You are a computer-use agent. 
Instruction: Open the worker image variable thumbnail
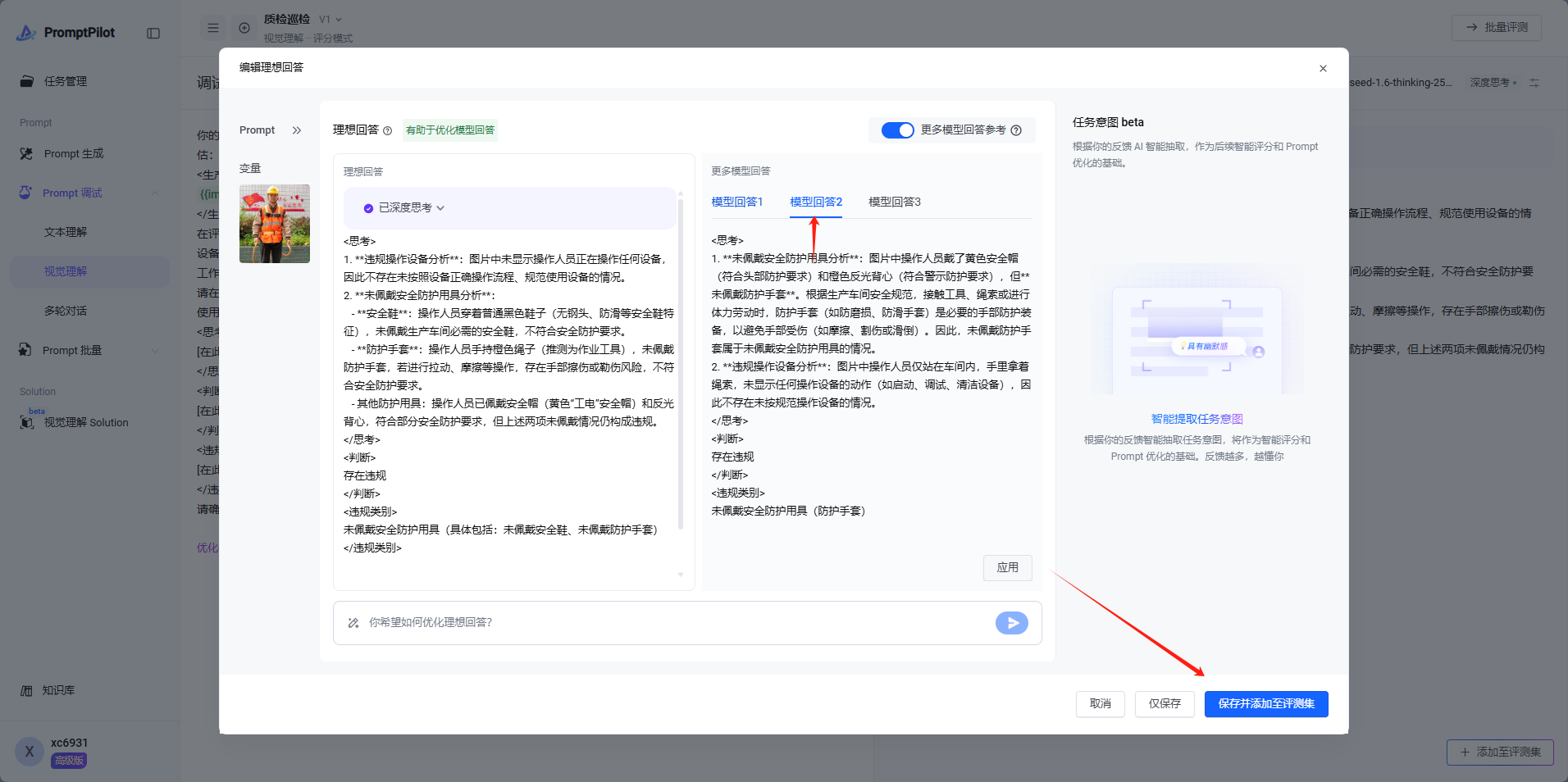tap(275, 224)
